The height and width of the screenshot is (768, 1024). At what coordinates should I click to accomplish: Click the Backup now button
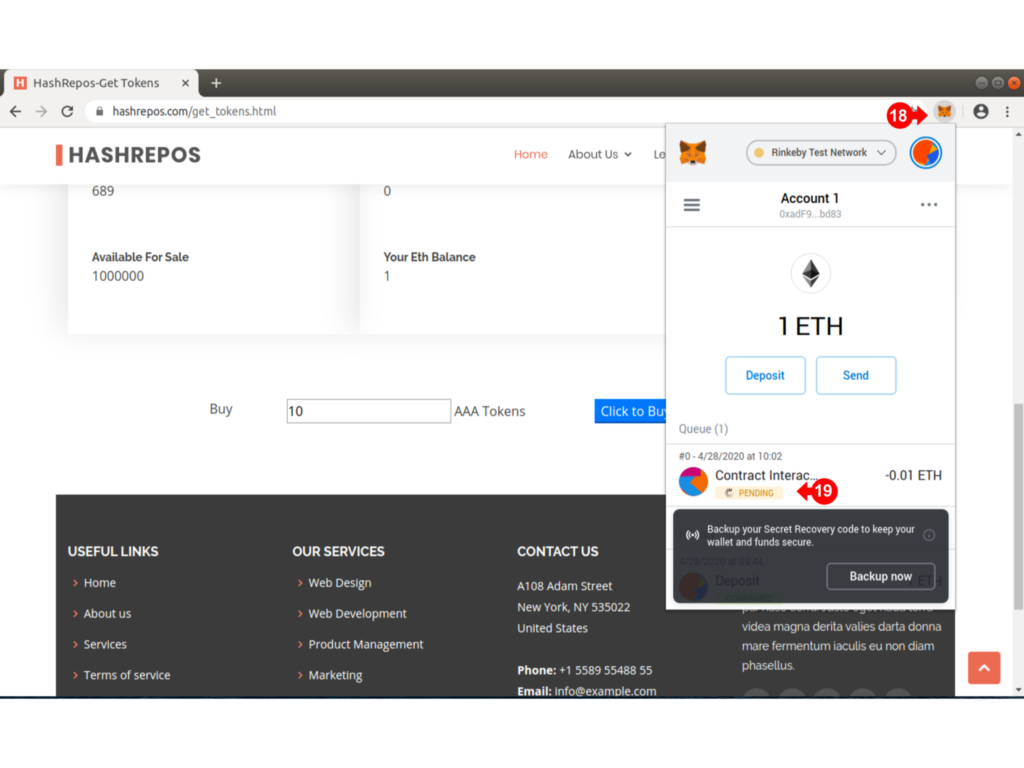coord(880,576)
